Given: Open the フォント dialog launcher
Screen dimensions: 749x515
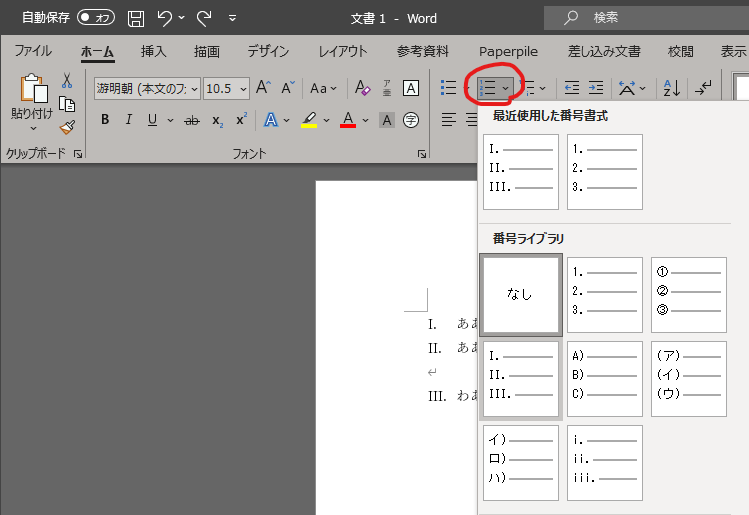Looking at the screenshot, I should 422,154.
